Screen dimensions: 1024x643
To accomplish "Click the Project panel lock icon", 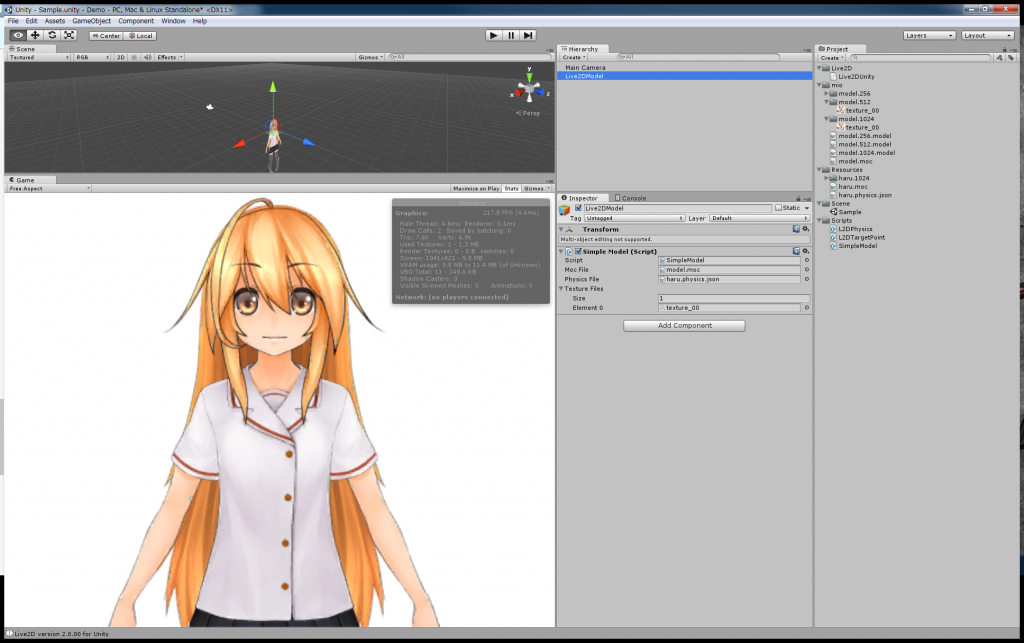I will click(1004, 49).
